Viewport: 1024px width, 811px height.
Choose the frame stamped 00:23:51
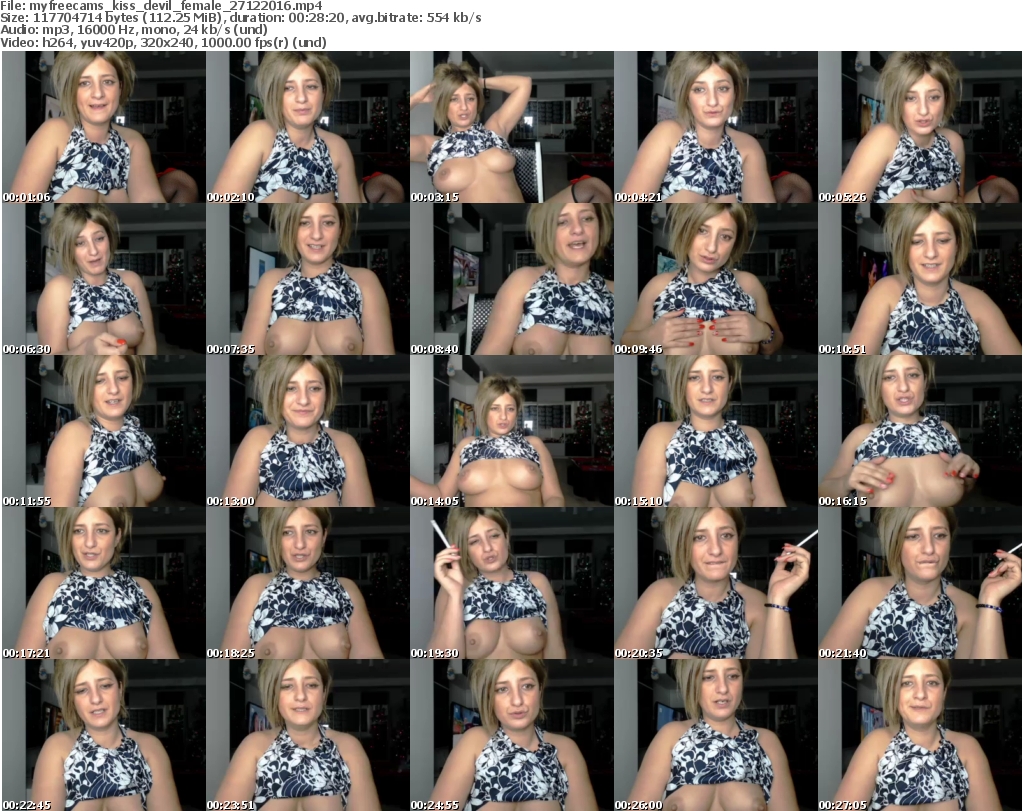308,735
